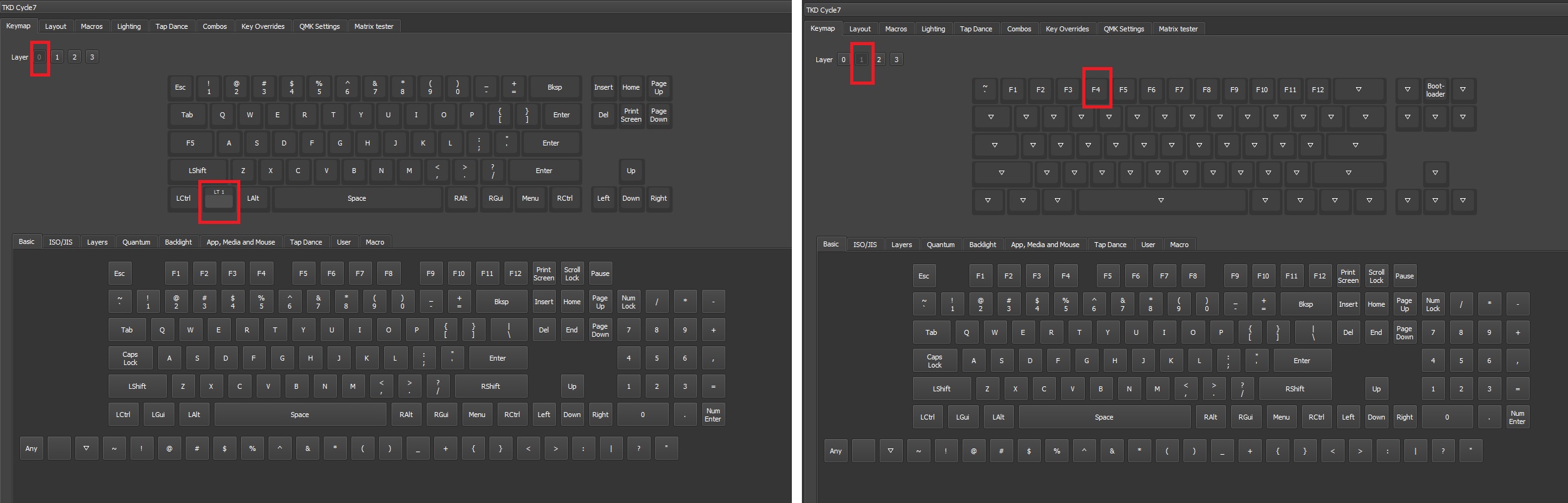The width and height of the screenshot is (1568, 503).
Task: Select layer 0 button in the right window
Action: point(844,60)
